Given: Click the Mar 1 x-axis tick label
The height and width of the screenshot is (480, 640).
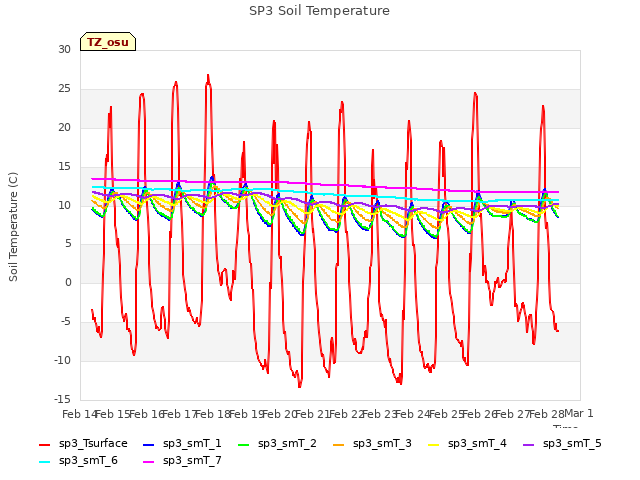Looking at the screenshot, I should (x=578, y=414).
